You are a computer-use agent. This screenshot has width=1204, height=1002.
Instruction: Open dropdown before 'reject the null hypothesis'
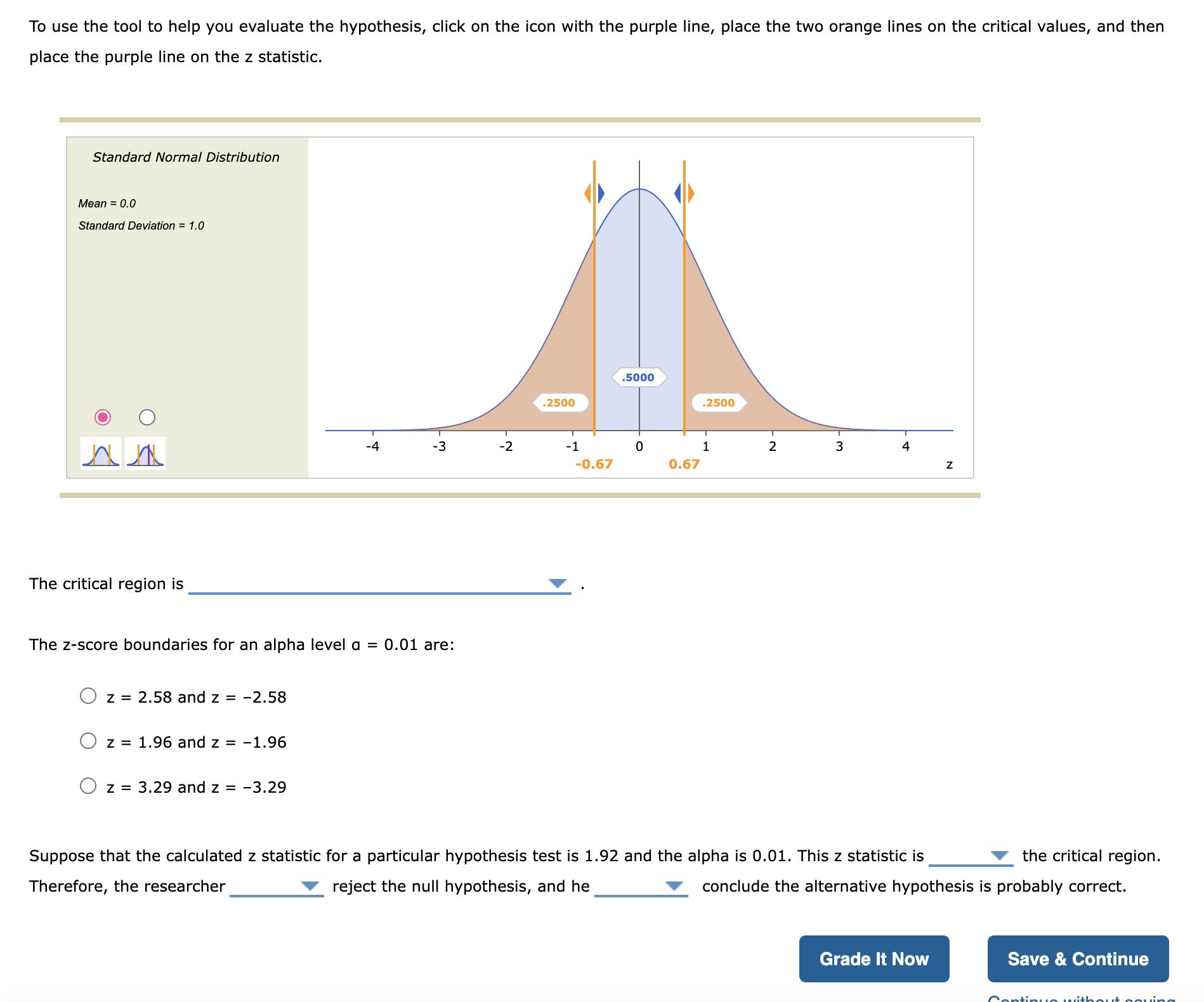point(277,886)
